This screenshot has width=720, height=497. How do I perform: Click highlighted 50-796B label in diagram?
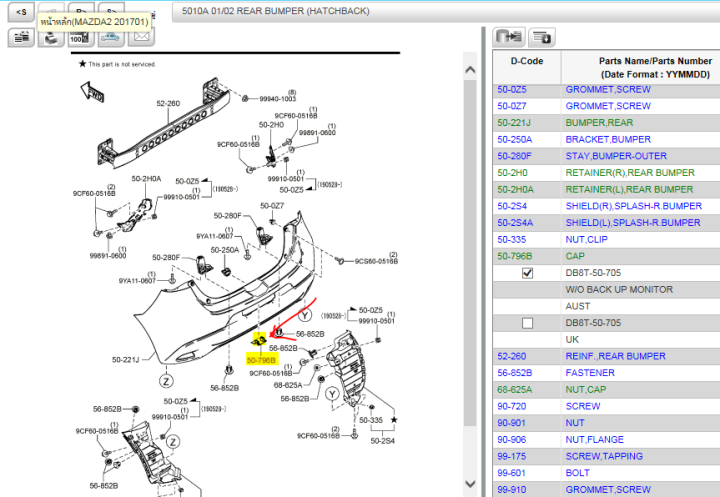261,359
